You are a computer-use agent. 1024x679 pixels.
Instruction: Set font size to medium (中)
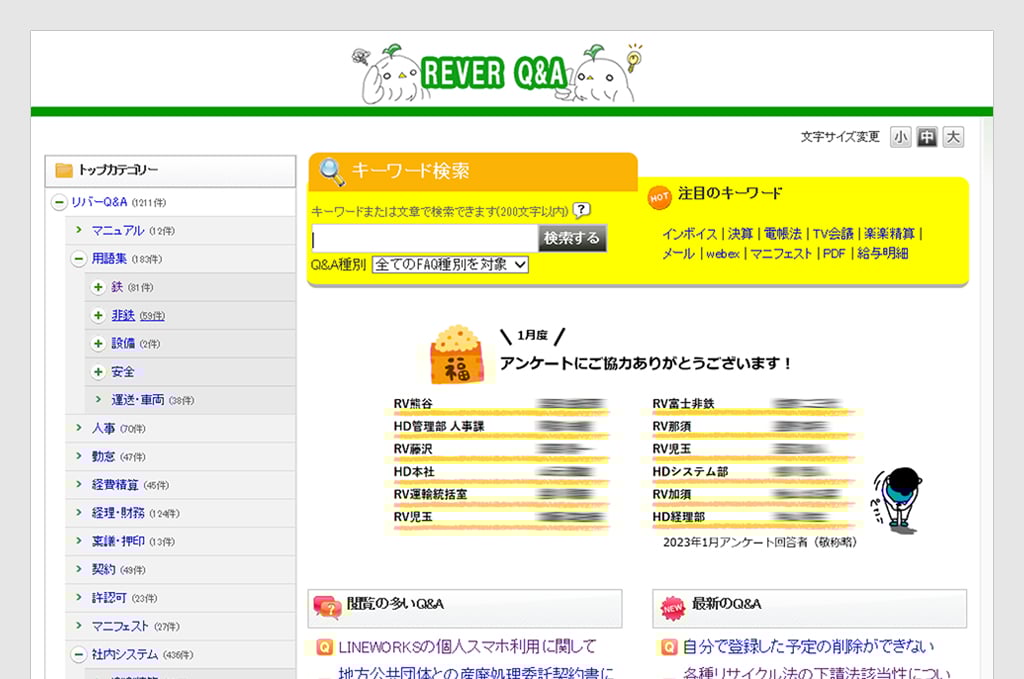pos(927,137)
